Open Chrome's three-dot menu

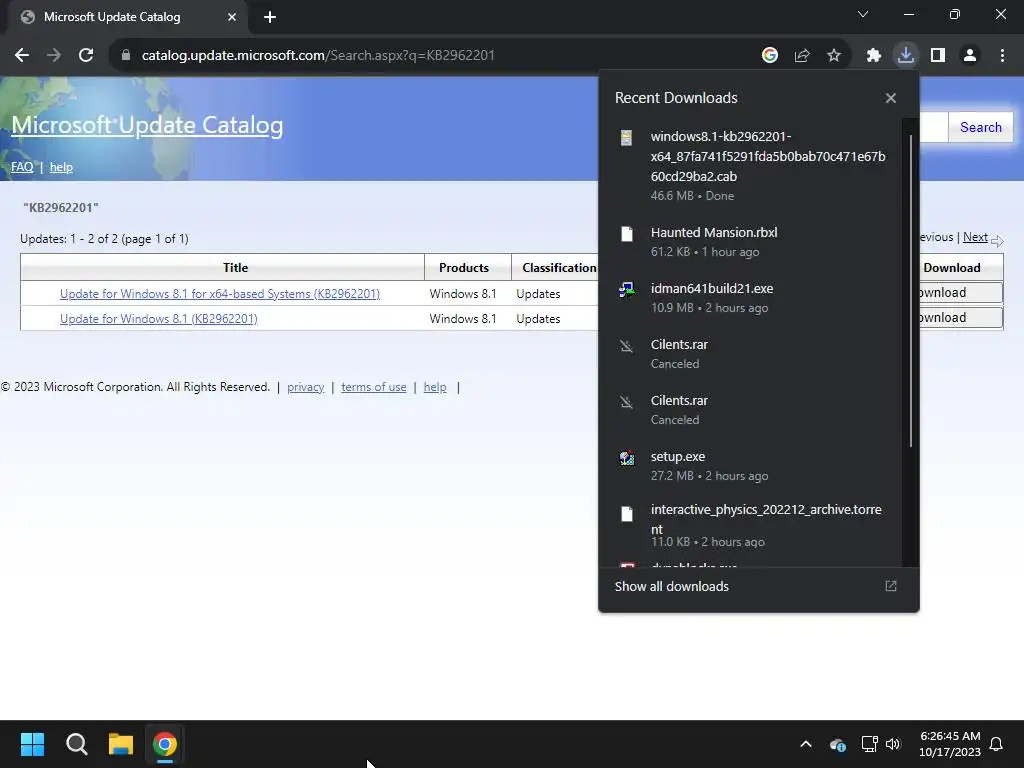point(1002,56)
